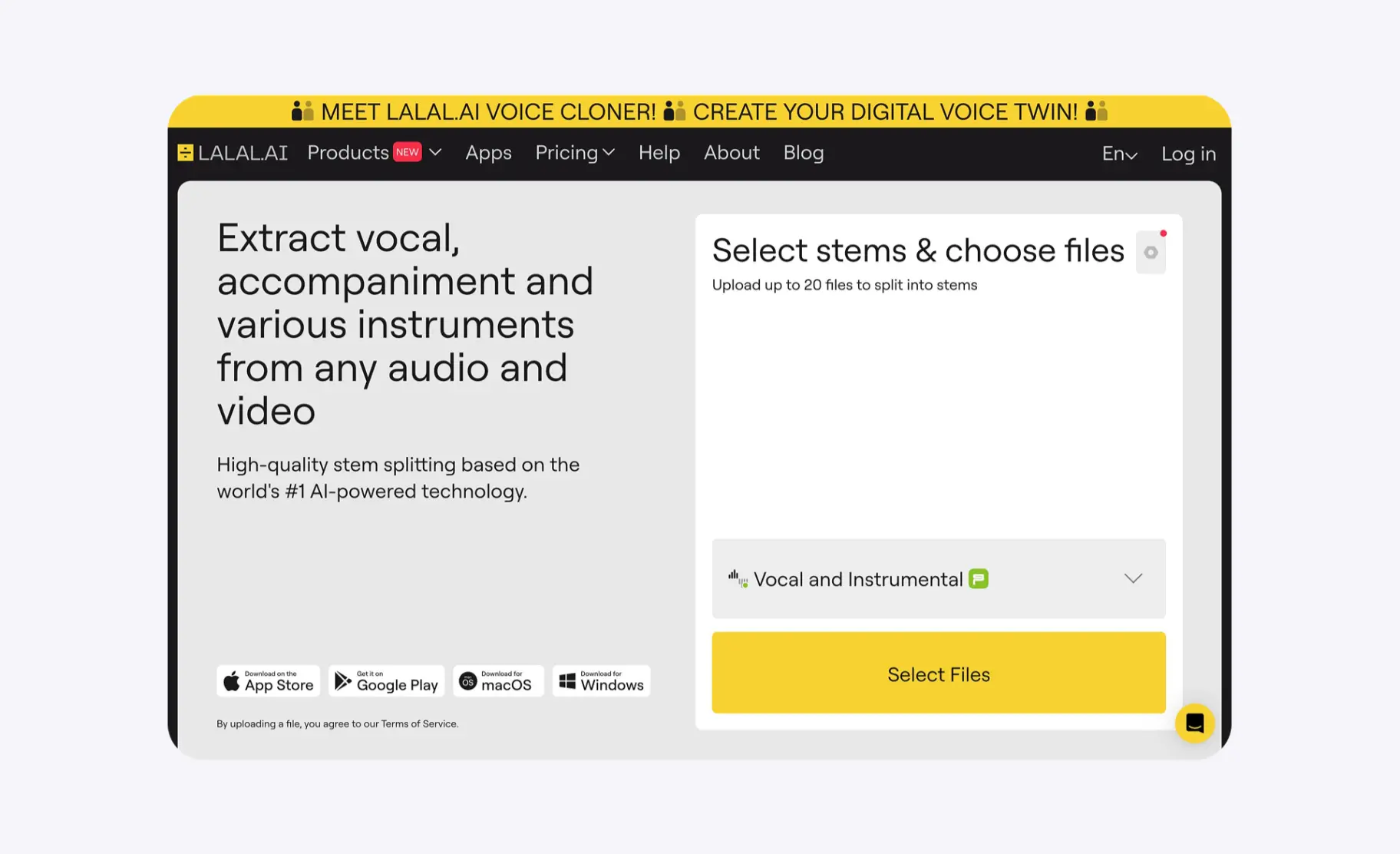Screen dimensions: 1400x854
Task: Expand the Vocal and Instrumental stem selector
Action: (x=938, y=578)
